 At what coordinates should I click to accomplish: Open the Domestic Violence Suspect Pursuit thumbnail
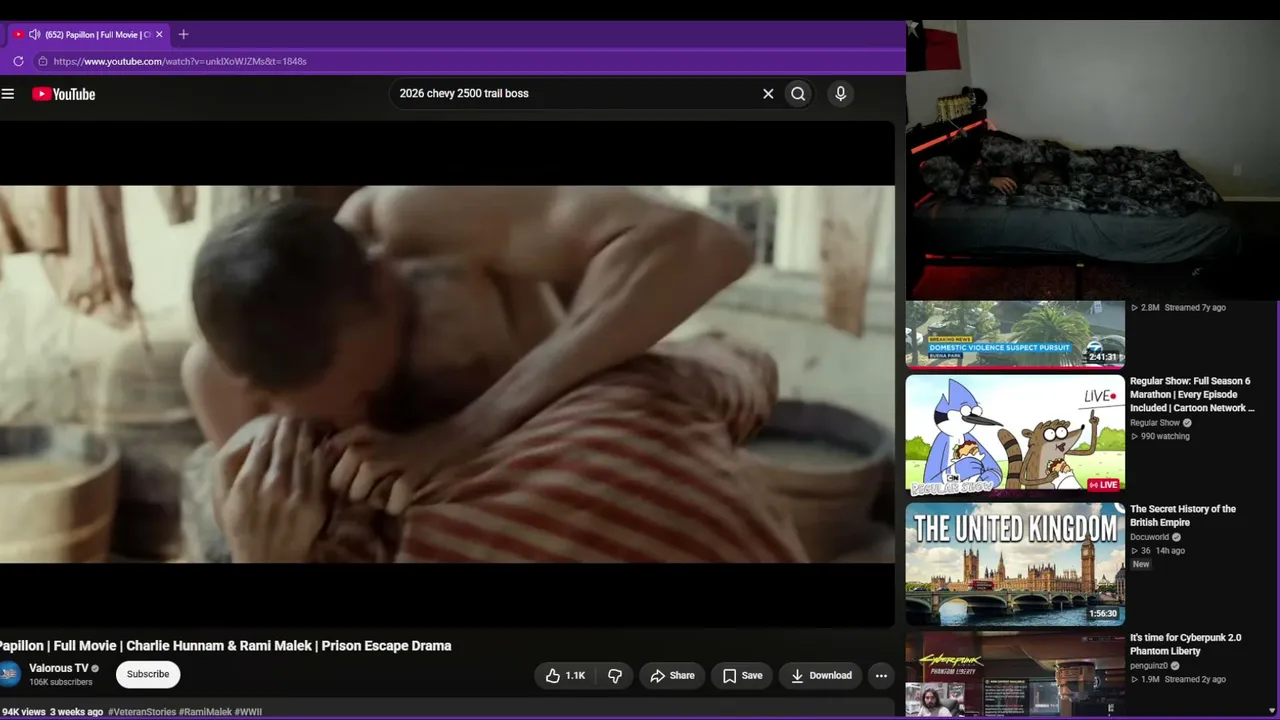(1015, 334)
